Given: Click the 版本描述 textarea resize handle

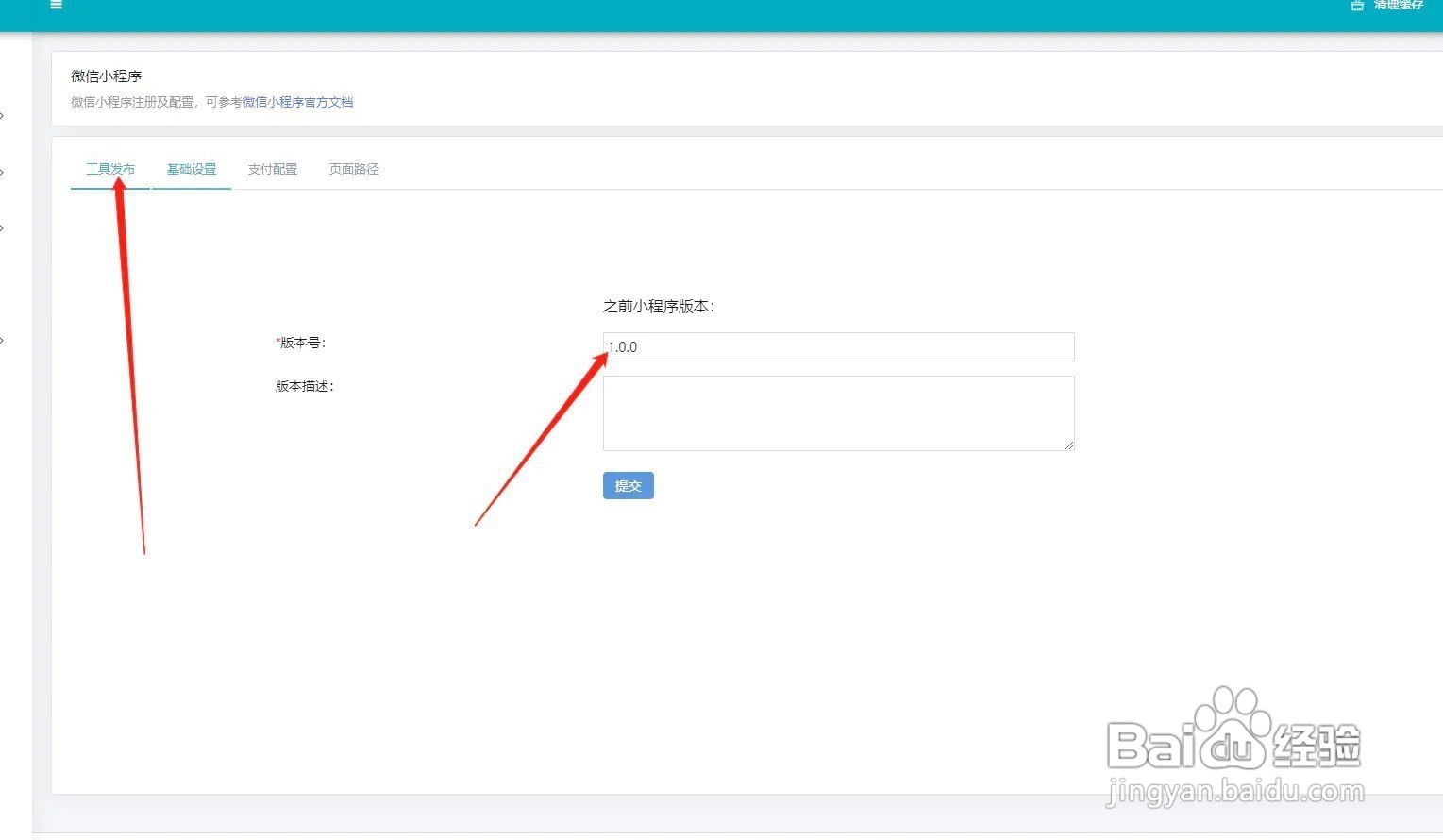Looking at the screenshot, I should (x=1068, y=445).
